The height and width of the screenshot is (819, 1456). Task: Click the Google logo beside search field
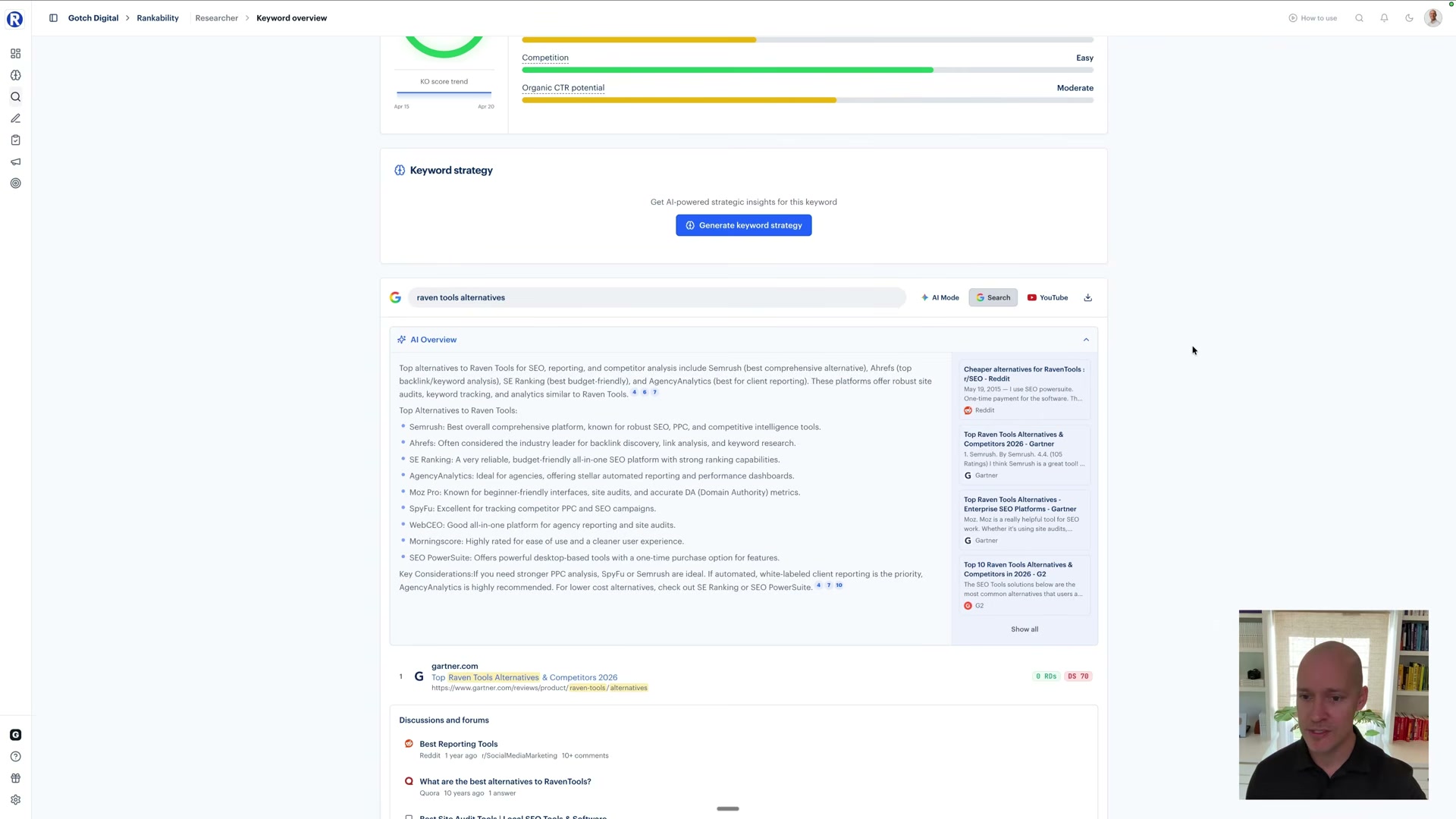(x=395, y=298)
